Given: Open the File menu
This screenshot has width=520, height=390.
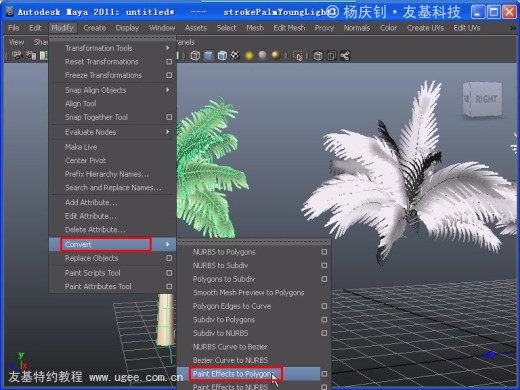Looking at the screenshot, I should [x=14, y=28].
